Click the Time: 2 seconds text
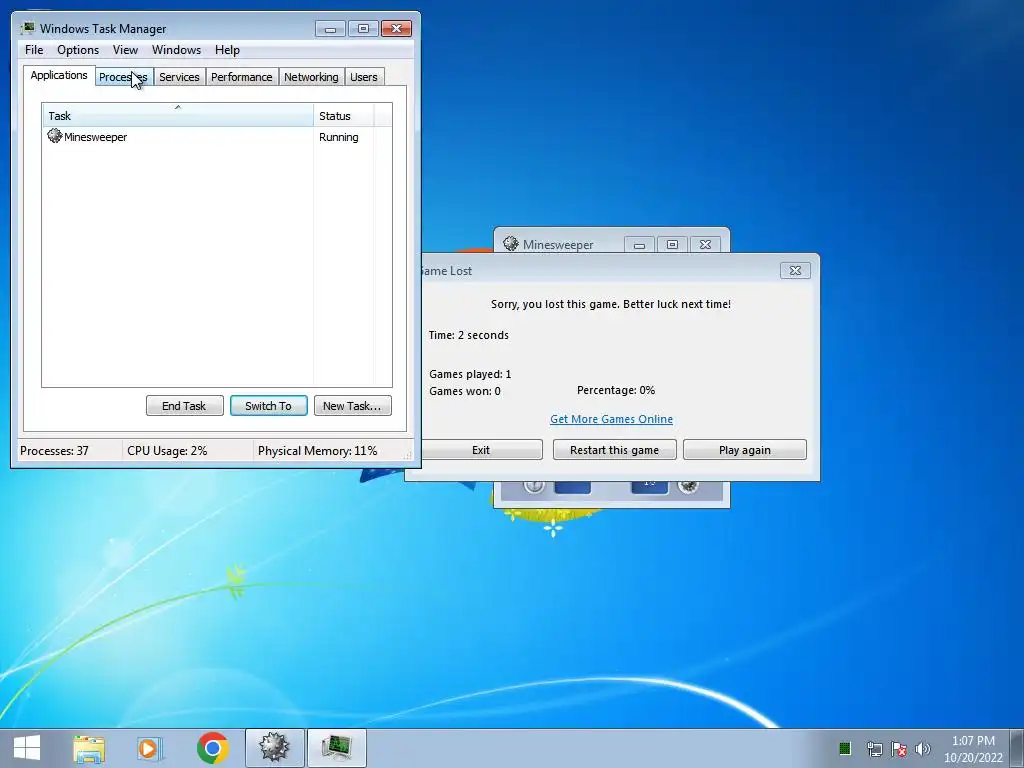Screen dimensions: 1024x768 tap(468, 335)
